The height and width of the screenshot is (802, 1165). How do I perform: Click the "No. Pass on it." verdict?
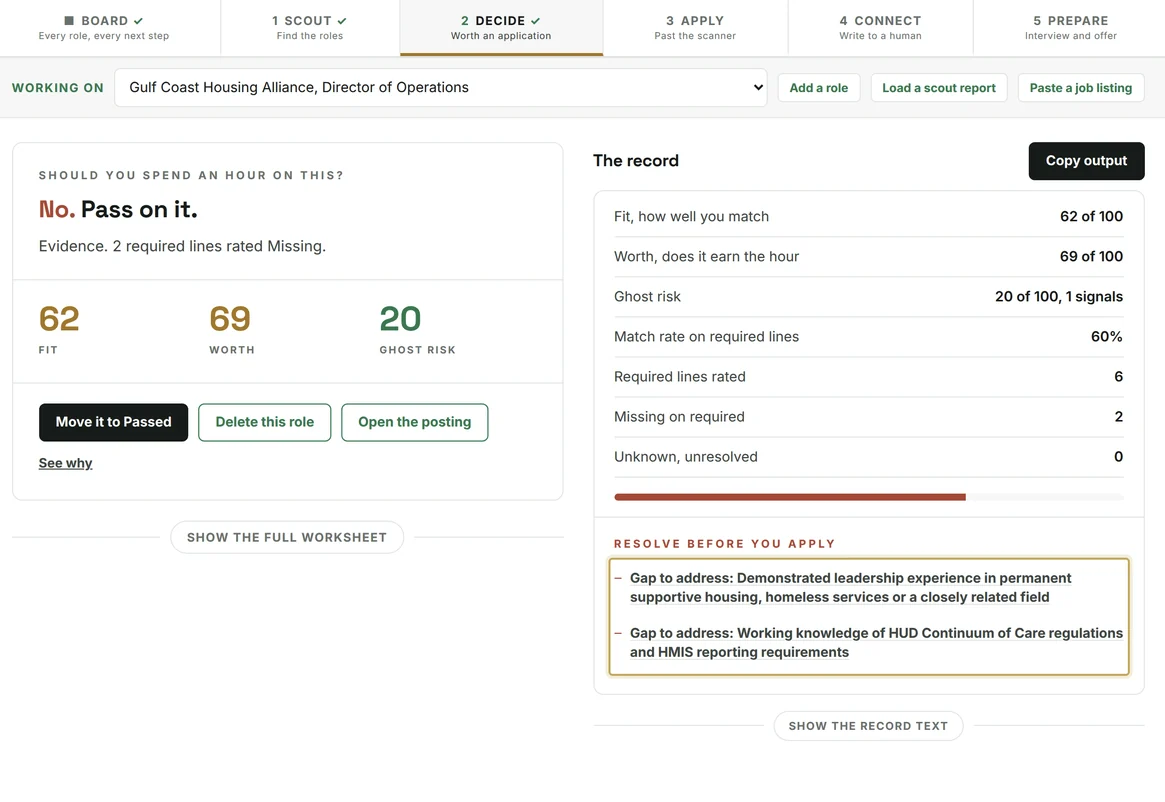pos(118,210)
